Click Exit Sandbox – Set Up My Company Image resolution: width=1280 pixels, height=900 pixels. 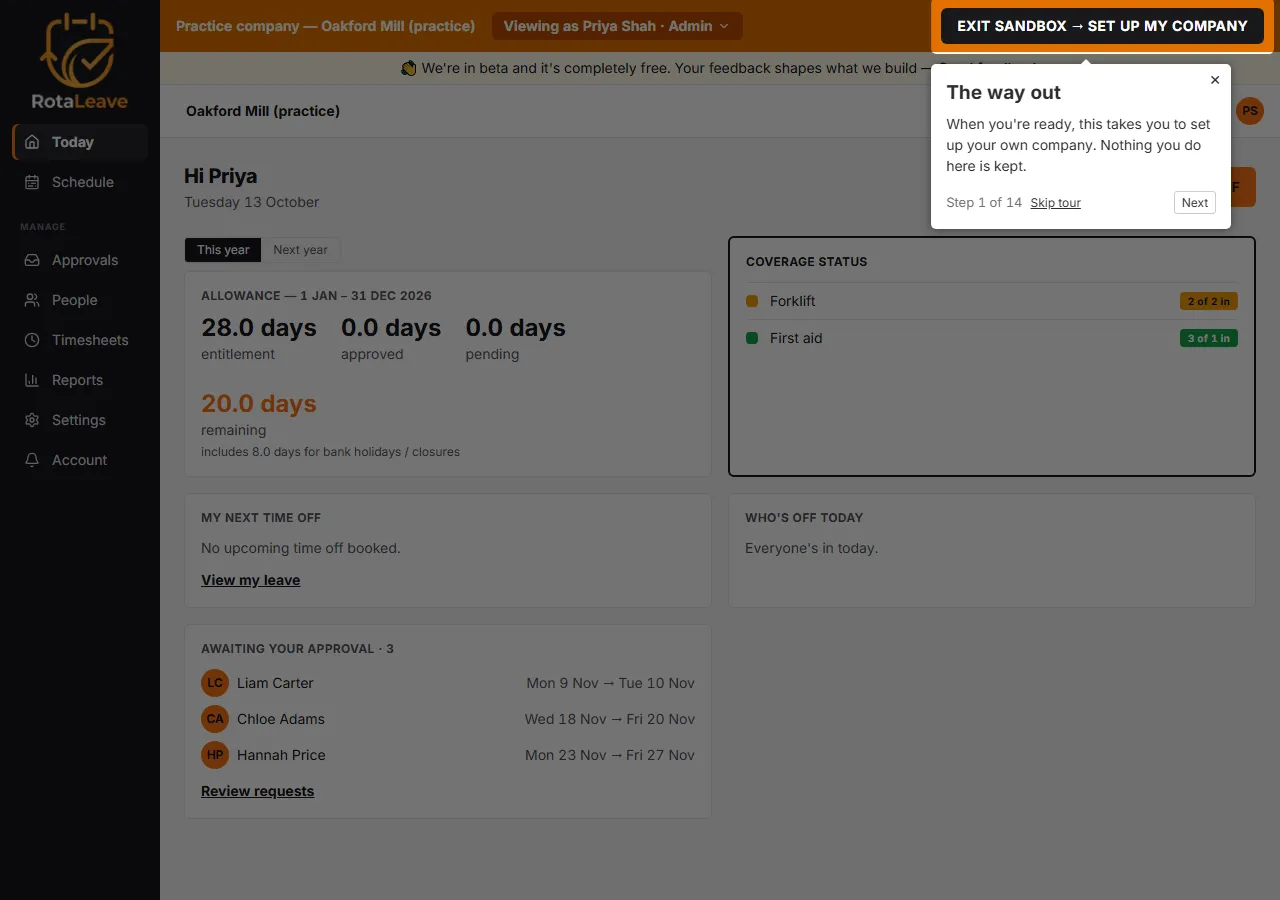pos(1102,26)
